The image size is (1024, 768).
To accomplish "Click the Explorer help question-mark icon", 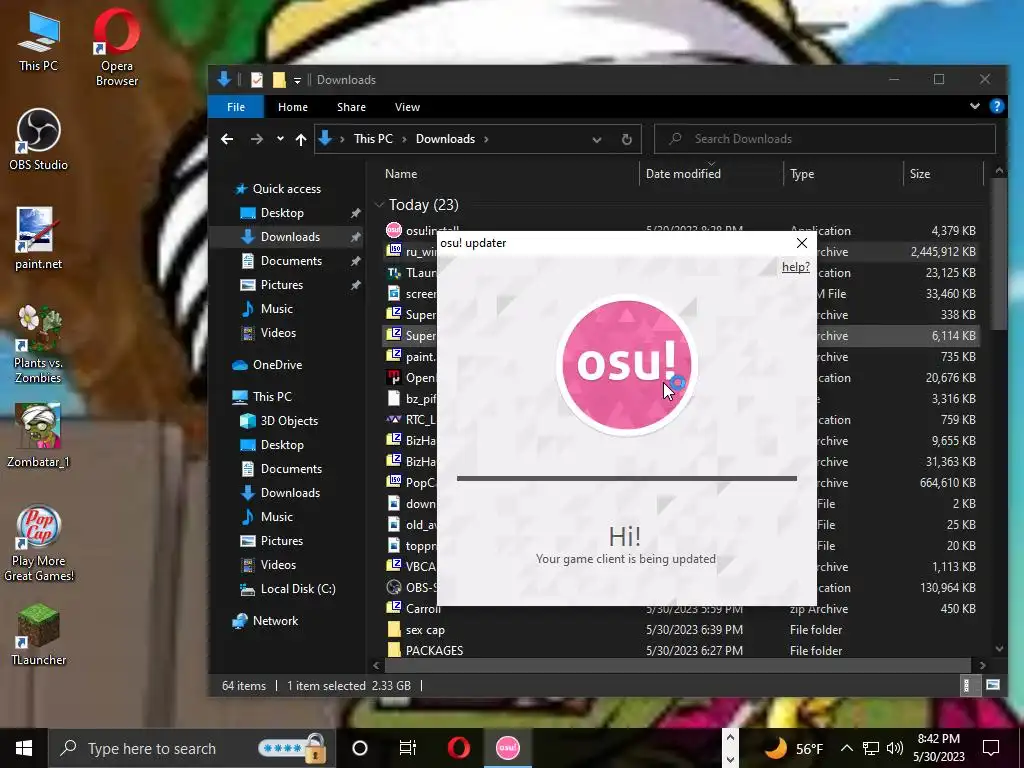I will coord(997,106).
